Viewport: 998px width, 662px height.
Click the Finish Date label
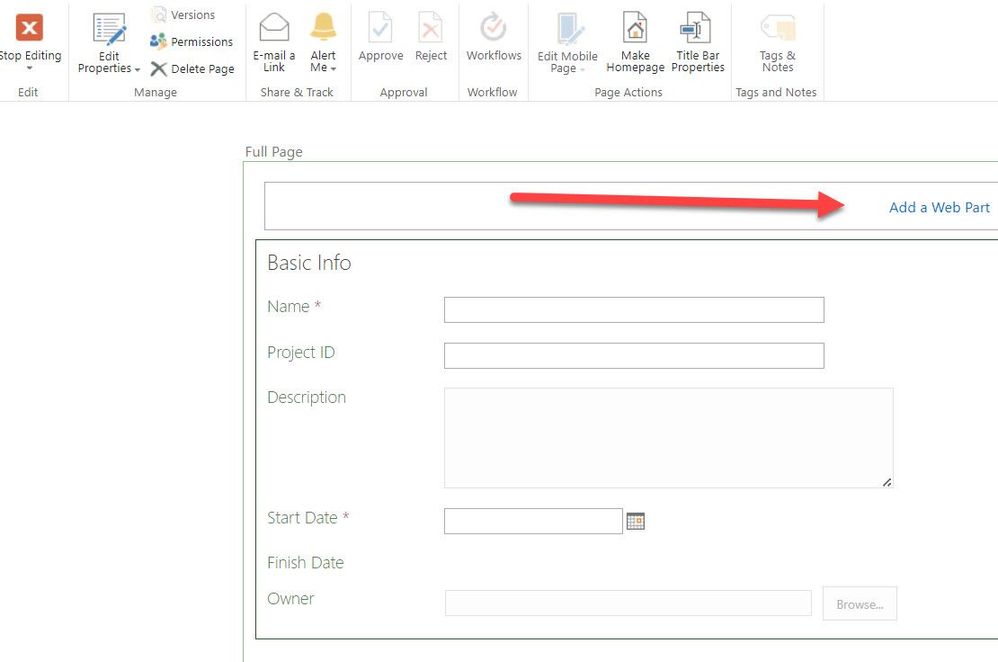pyautogui.click(x=305, y=563)
